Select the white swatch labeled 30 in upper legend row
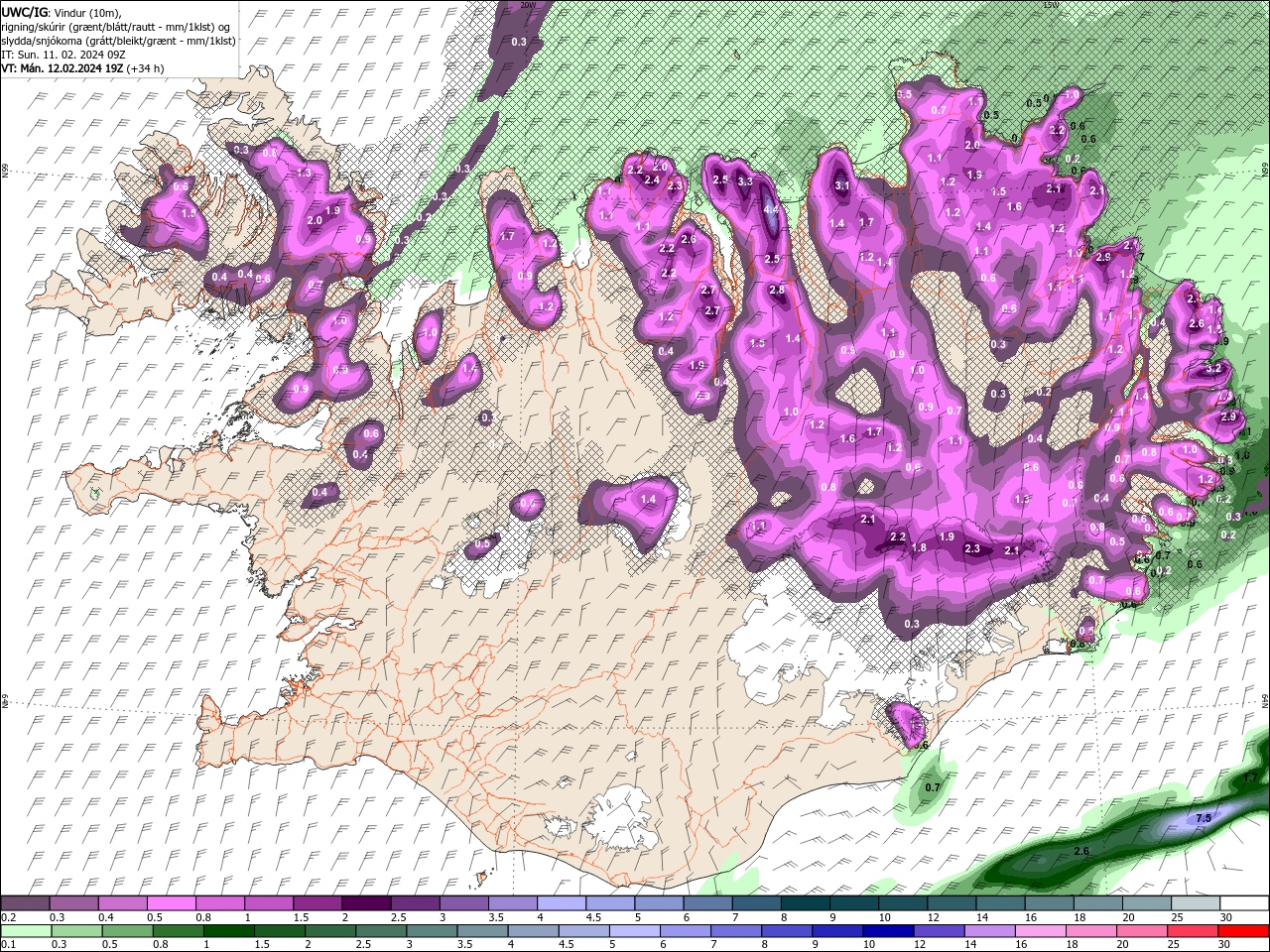This screenshot has height=952, width=1270. (x=1244, y=903)
